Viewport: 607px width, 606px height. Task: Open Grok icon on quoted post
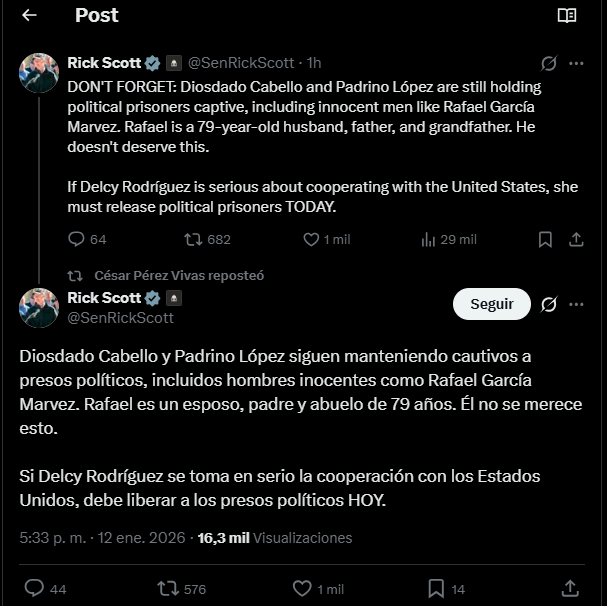[548, 63]
